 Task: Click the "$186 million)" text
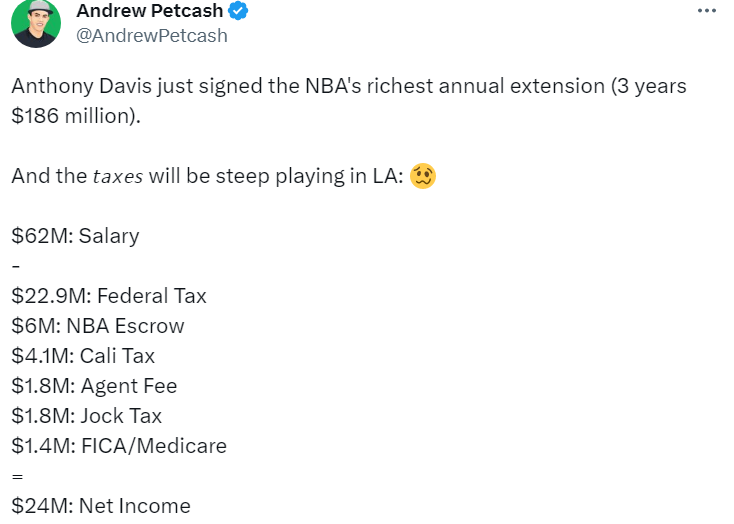coord(77,116)
